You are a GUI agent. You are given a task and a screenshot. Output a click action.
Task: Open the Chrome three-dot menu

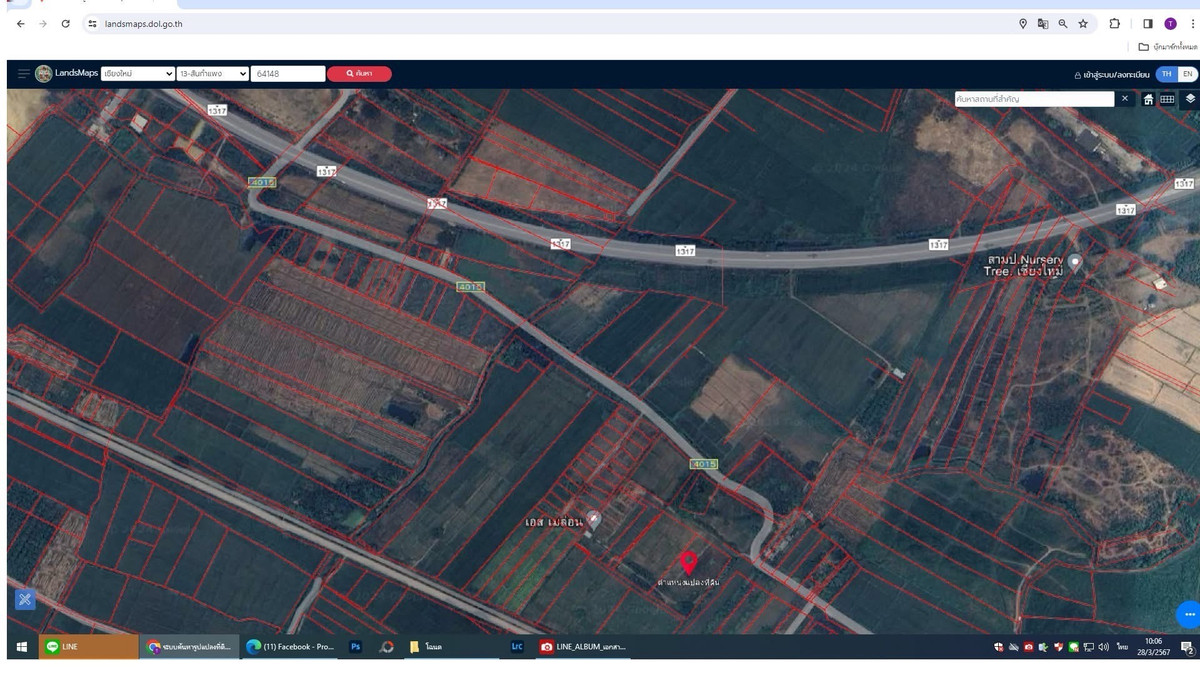click(1192, 24)
